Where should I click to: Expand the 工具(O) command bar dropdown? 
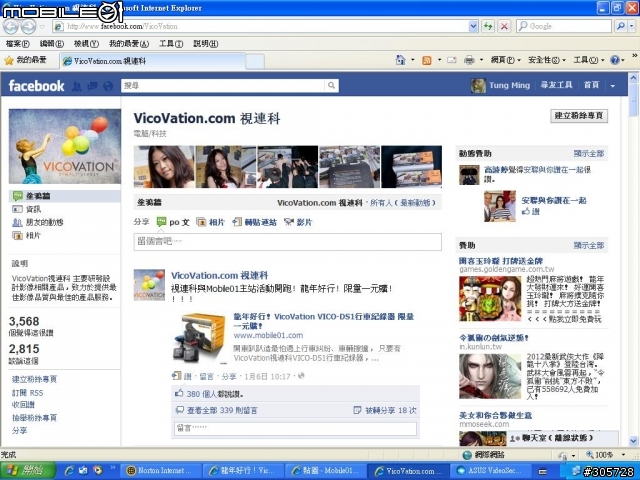(x=602, y=60)
